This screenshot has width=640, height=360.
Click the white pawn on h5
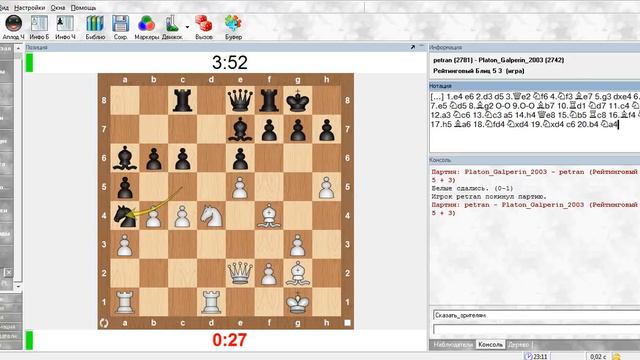point(327,187)
